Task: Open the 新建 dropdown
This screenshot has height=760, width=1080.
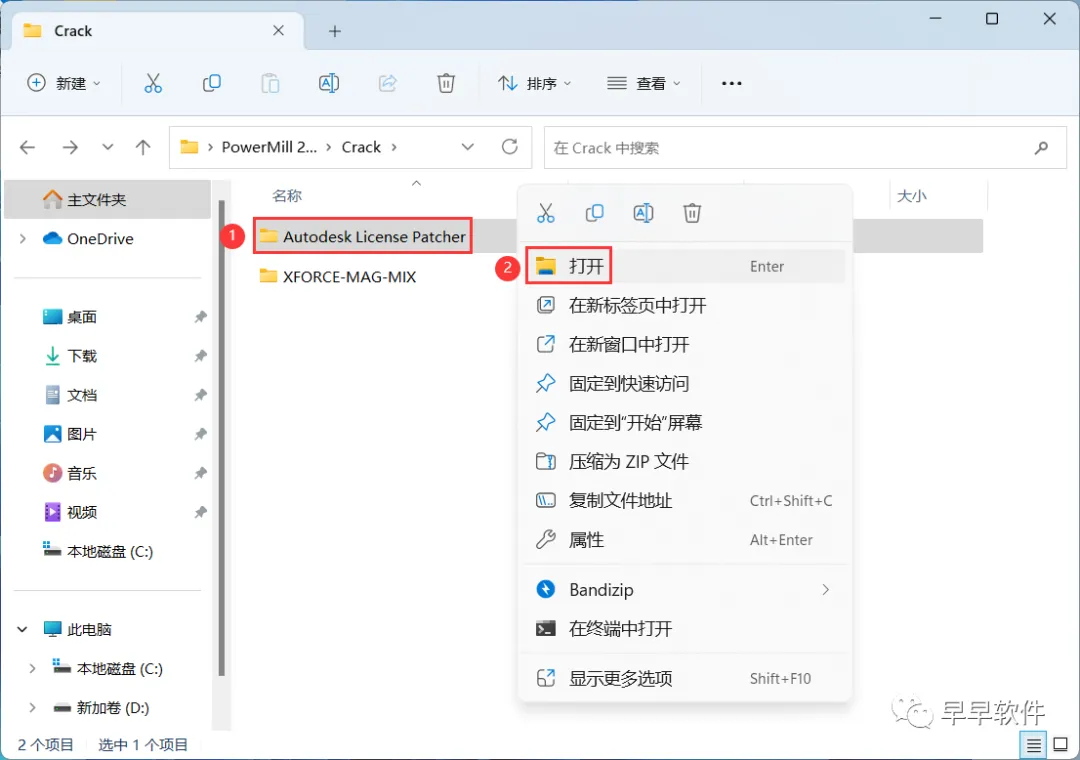Action: pos(64,83)
